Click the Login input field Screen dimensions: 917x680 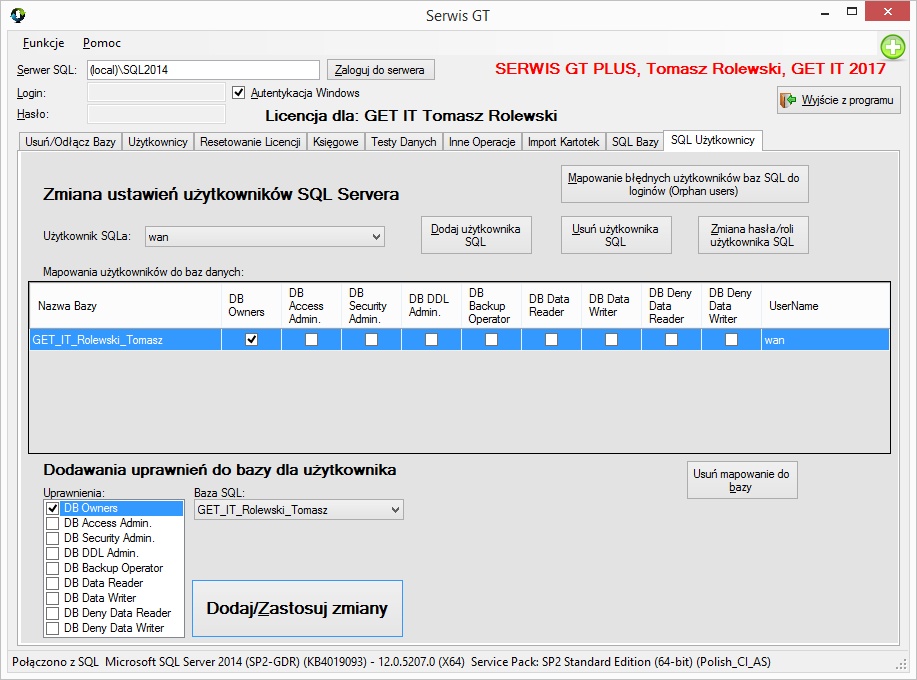coord(156,92)
